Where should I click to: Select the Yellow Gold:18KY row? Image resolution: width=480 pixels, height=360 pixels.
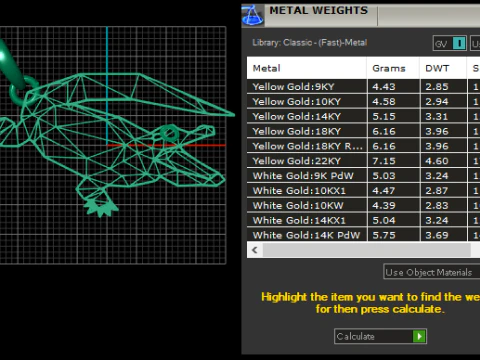pos(363,131)
